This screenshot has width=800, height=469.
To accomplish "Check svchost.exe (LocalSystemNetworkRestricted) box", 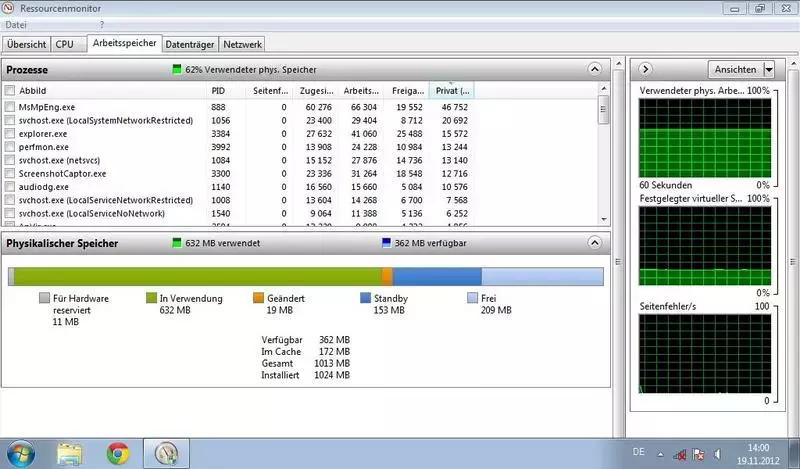I will click(10, 120).
